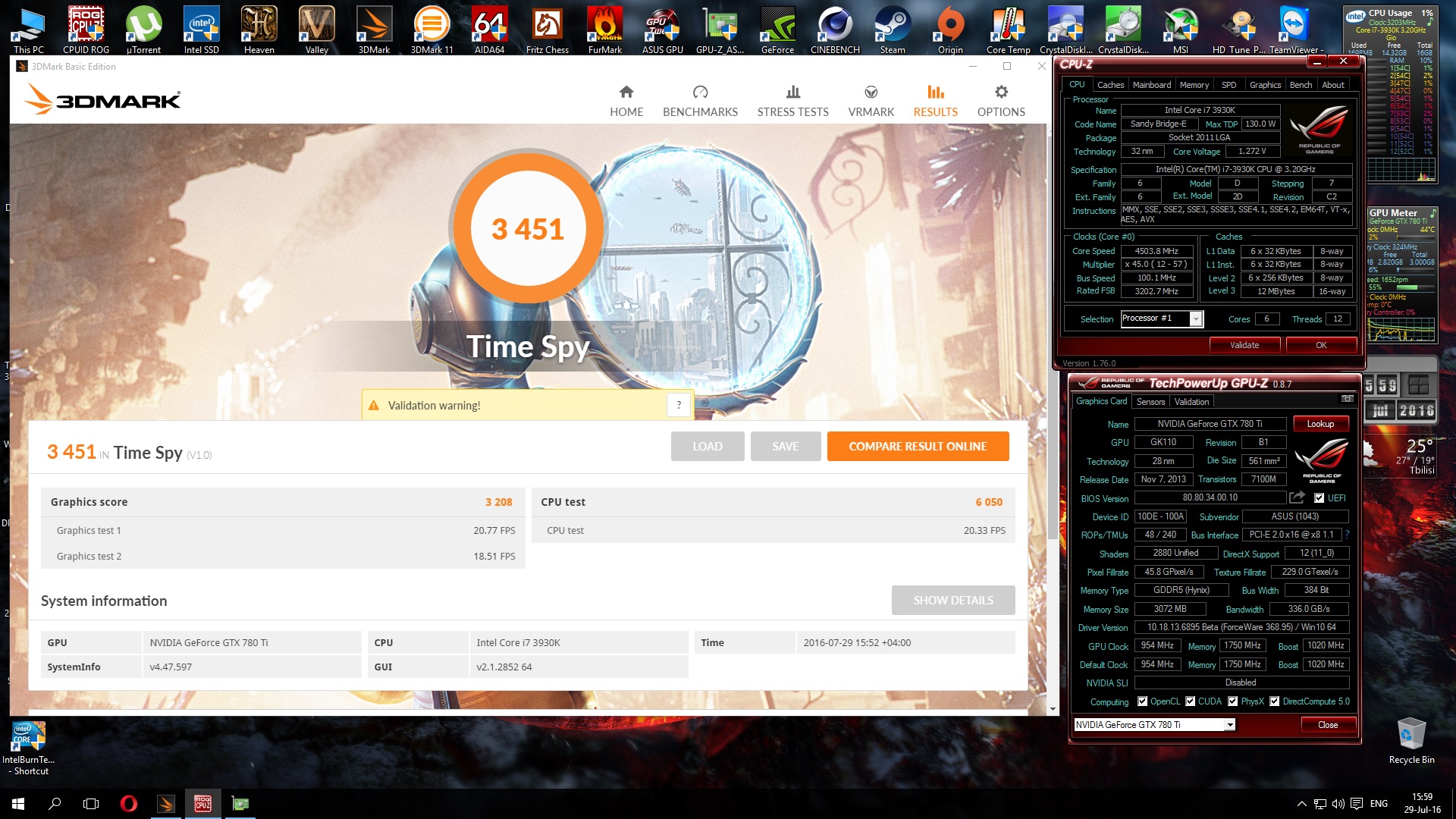This screenshot has width=1456, height=819.
Task: Click the BIOS export share icon
Action: (1298, 497)
